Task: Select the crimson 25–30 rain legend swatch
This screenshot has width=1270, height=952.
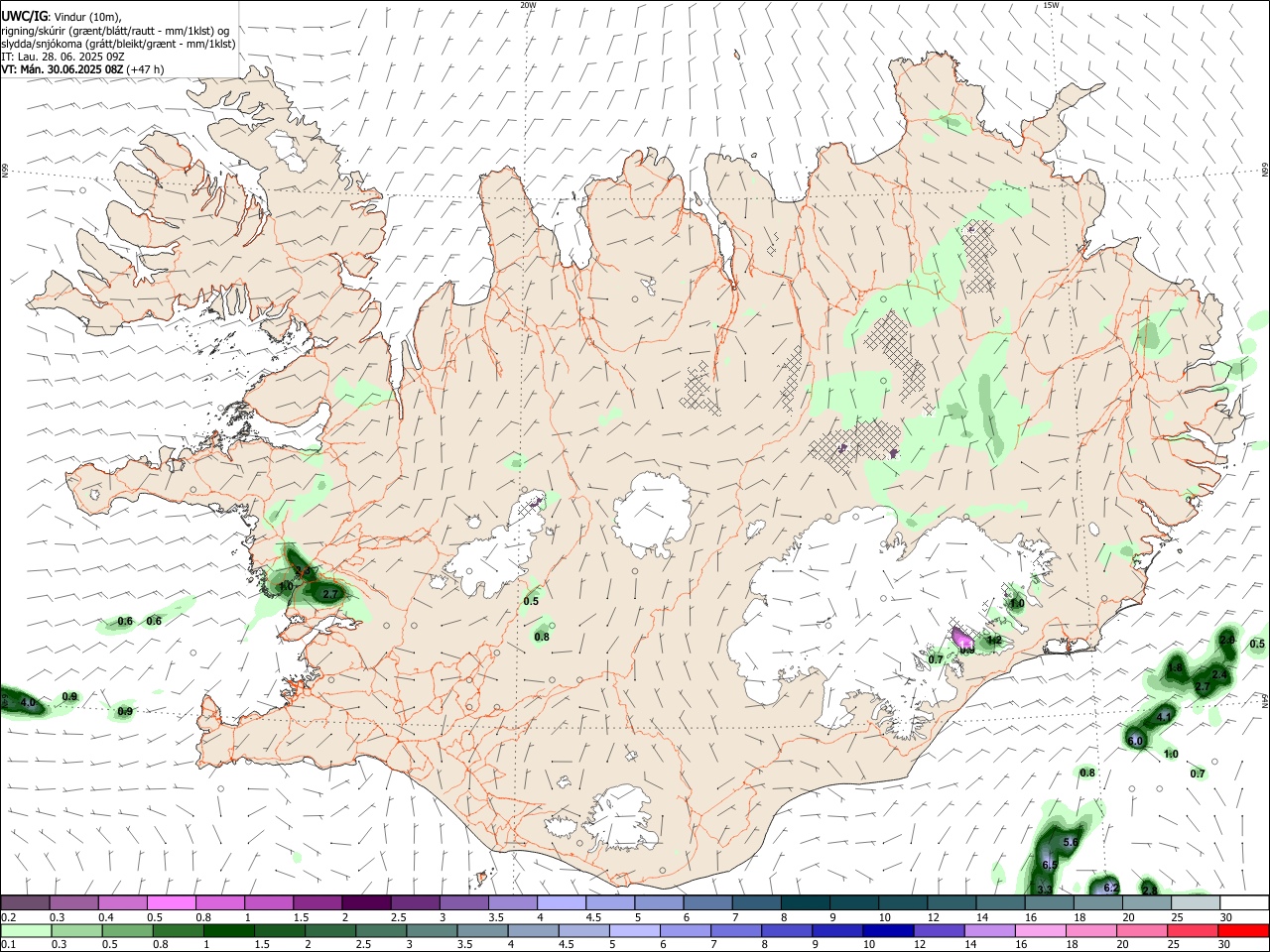Action: pyautogui.click(x=1194, y=930)
